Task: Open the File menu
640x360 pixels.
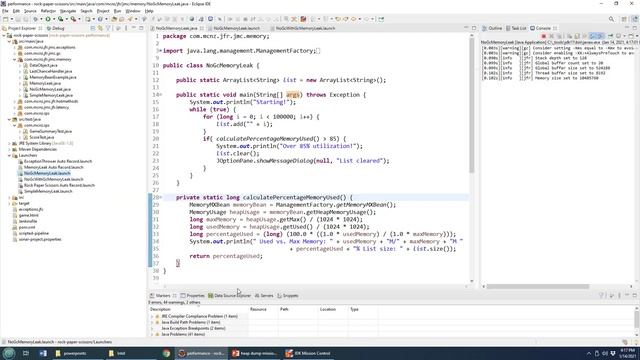Action: [x=5, y=11]
